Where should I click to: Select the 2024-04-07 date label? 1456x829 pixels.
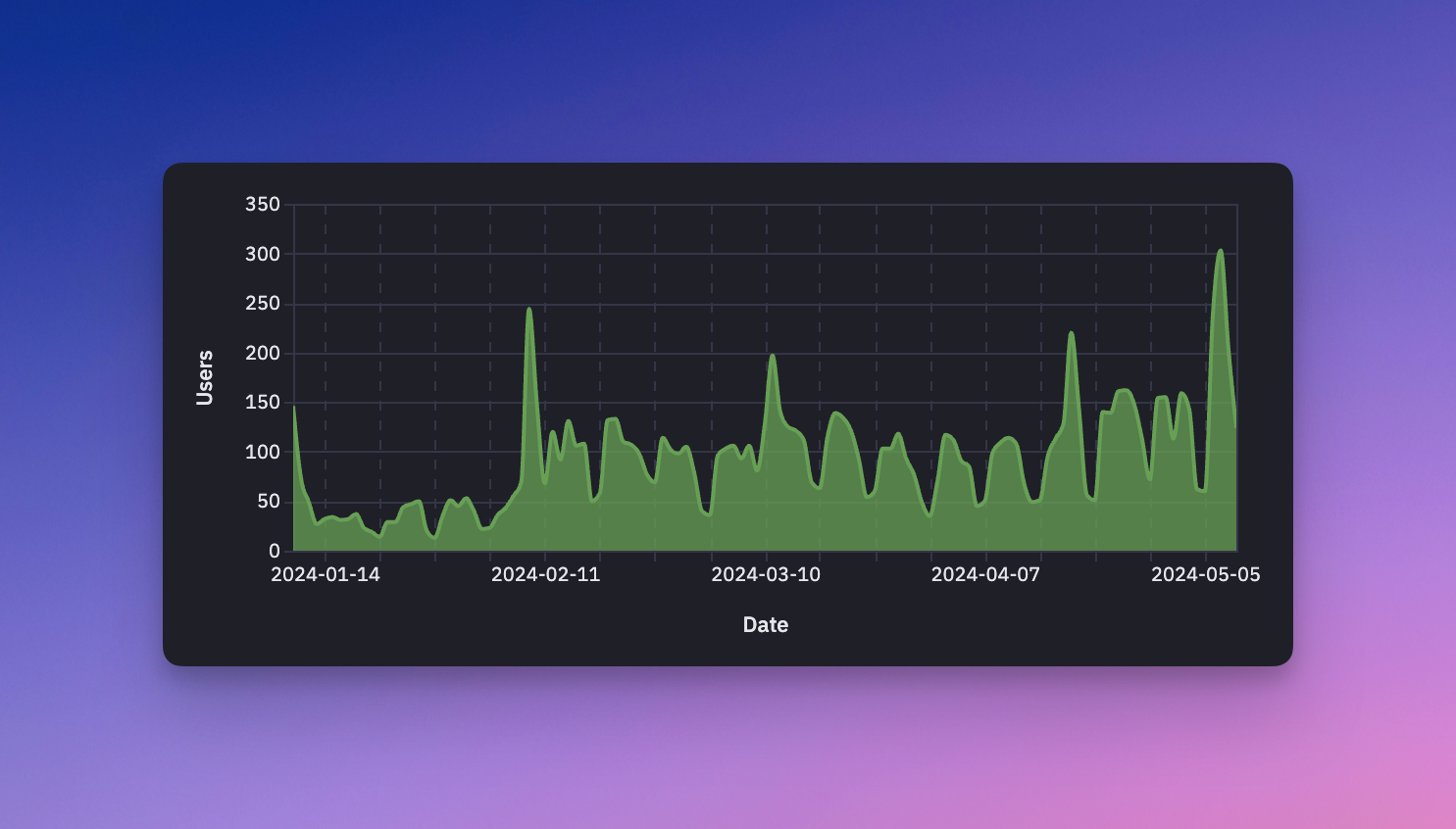(985, 575)
